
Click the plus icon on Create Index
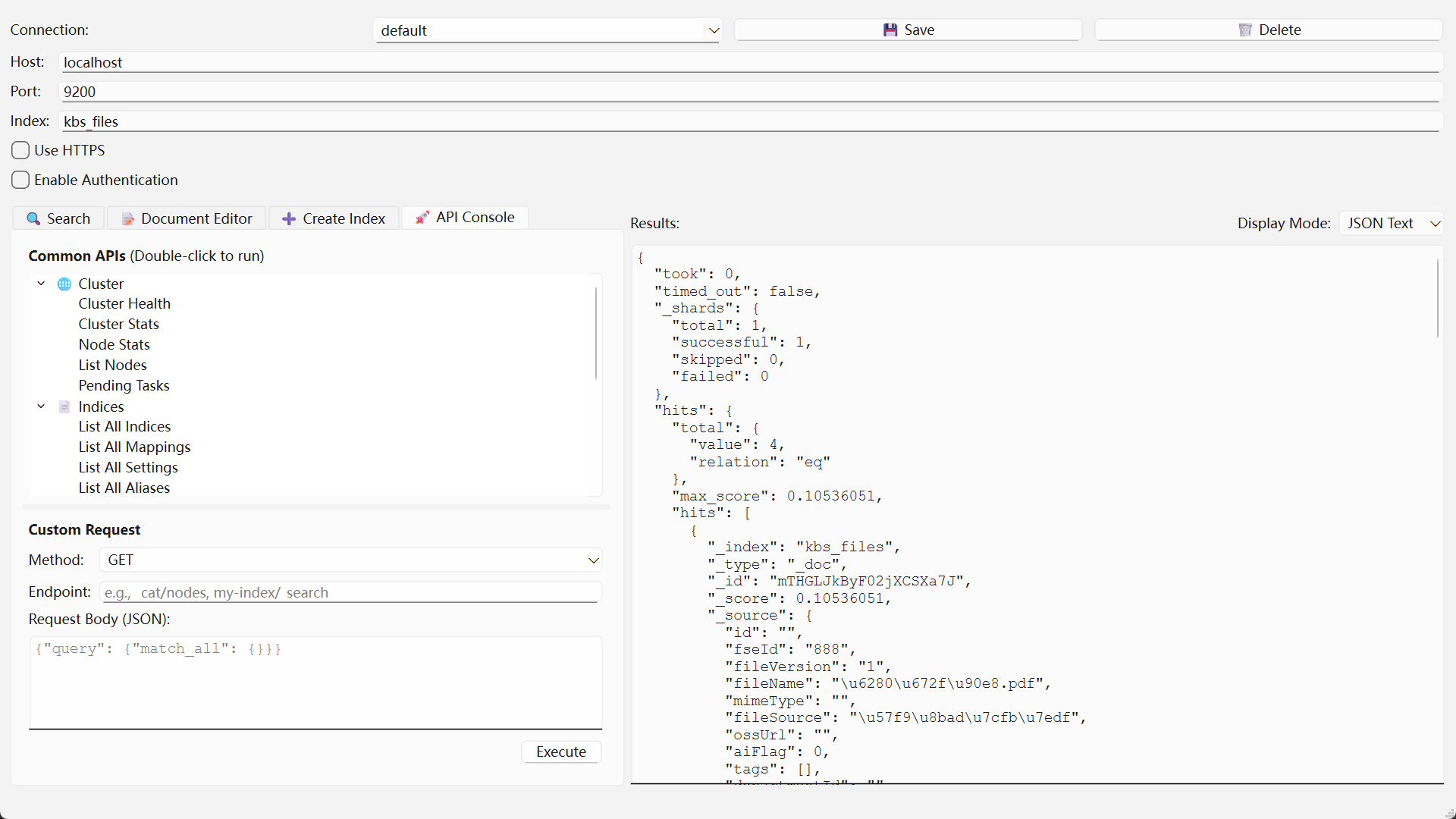click(289, 219)
